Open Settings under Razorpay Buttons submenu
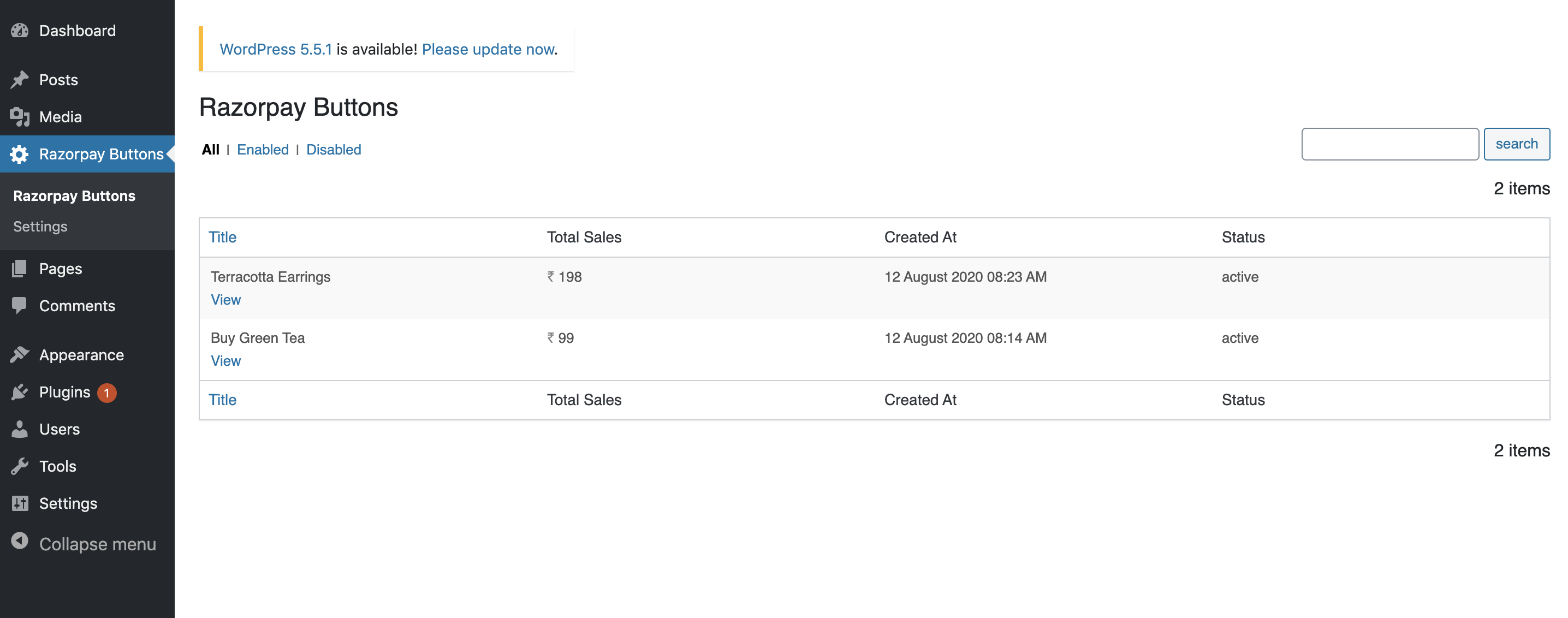1568x618 pixels. tap(40, 227)
